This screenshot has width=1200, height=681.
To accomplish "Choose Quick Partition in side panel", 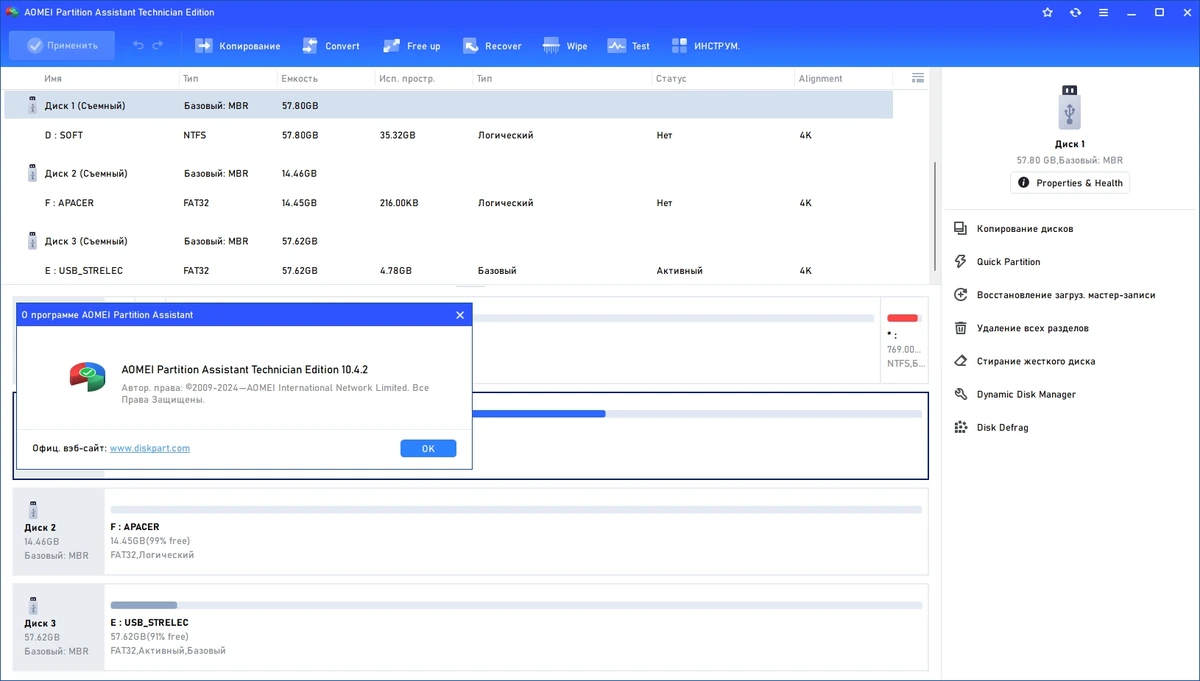I will (x=1008, y=262).
